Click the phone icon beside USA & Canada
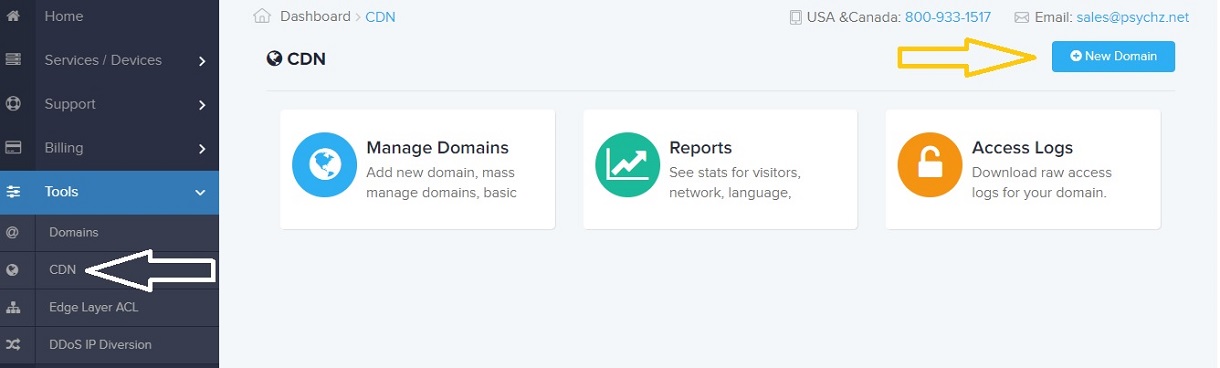This screenshot has height=368, width=1220. [796, 17]
